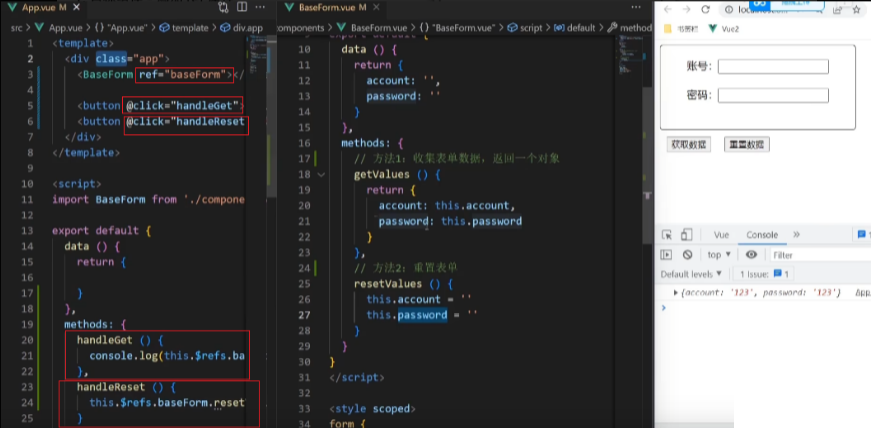Click the default breadcrumb in BaseForm.vue
This screenshot has width=871, height=428.
[x=574, y=28]
